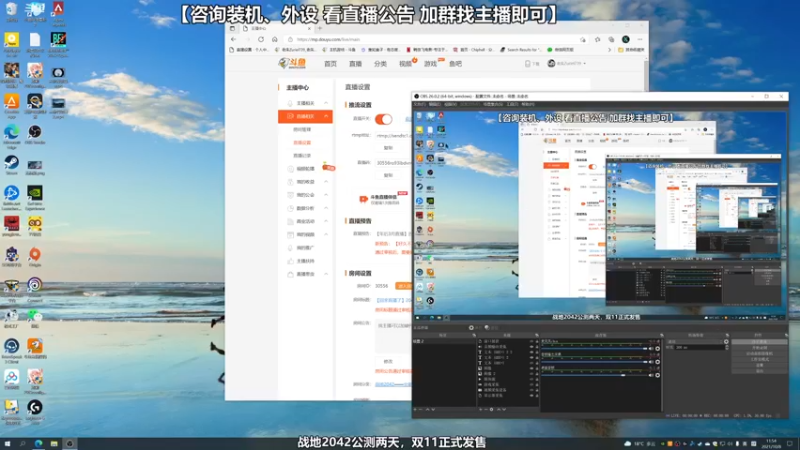This screenshot has height=450, width=800.
Task: Open OBS 工具 menu
Action: [513, 104]
